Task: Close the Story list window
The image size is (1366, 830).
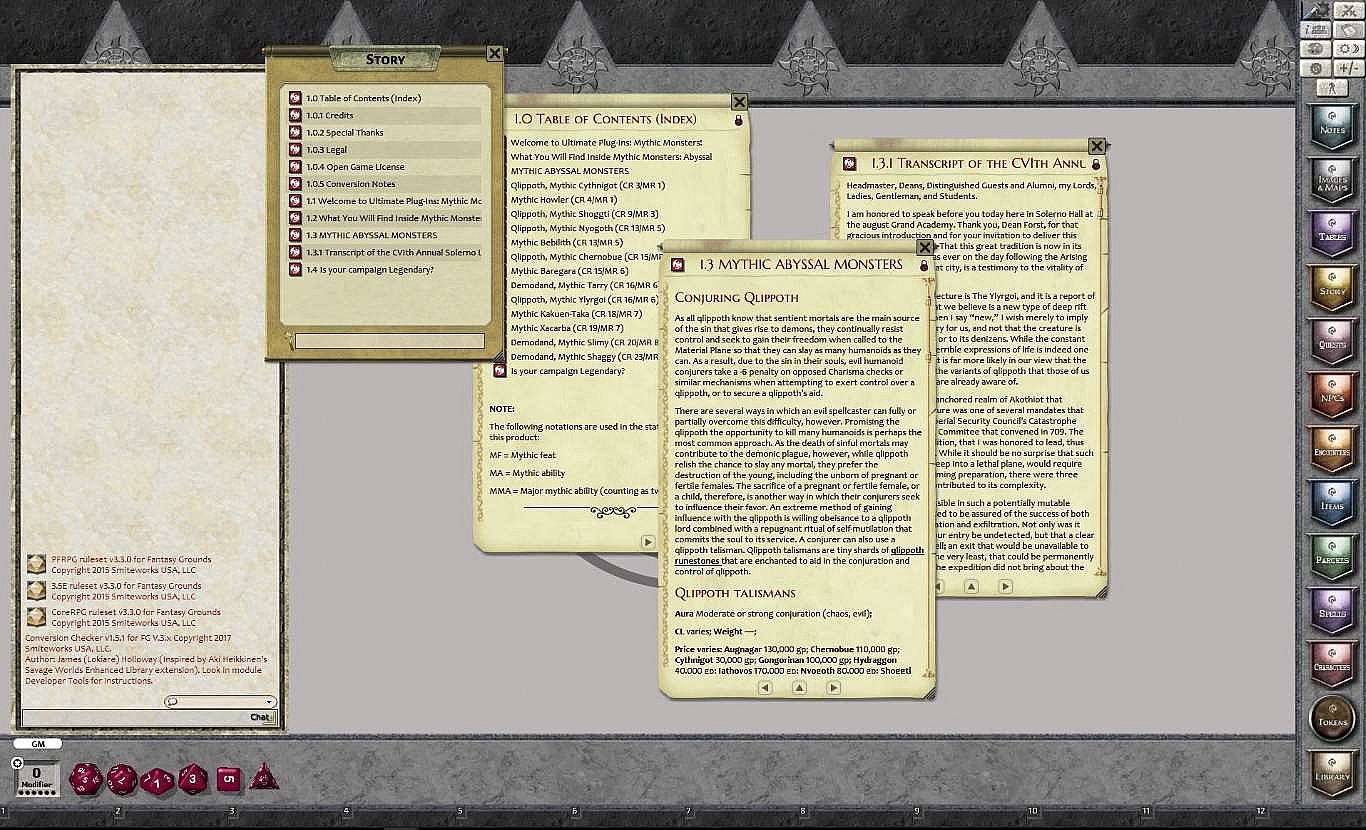Action: pos(494,53)
